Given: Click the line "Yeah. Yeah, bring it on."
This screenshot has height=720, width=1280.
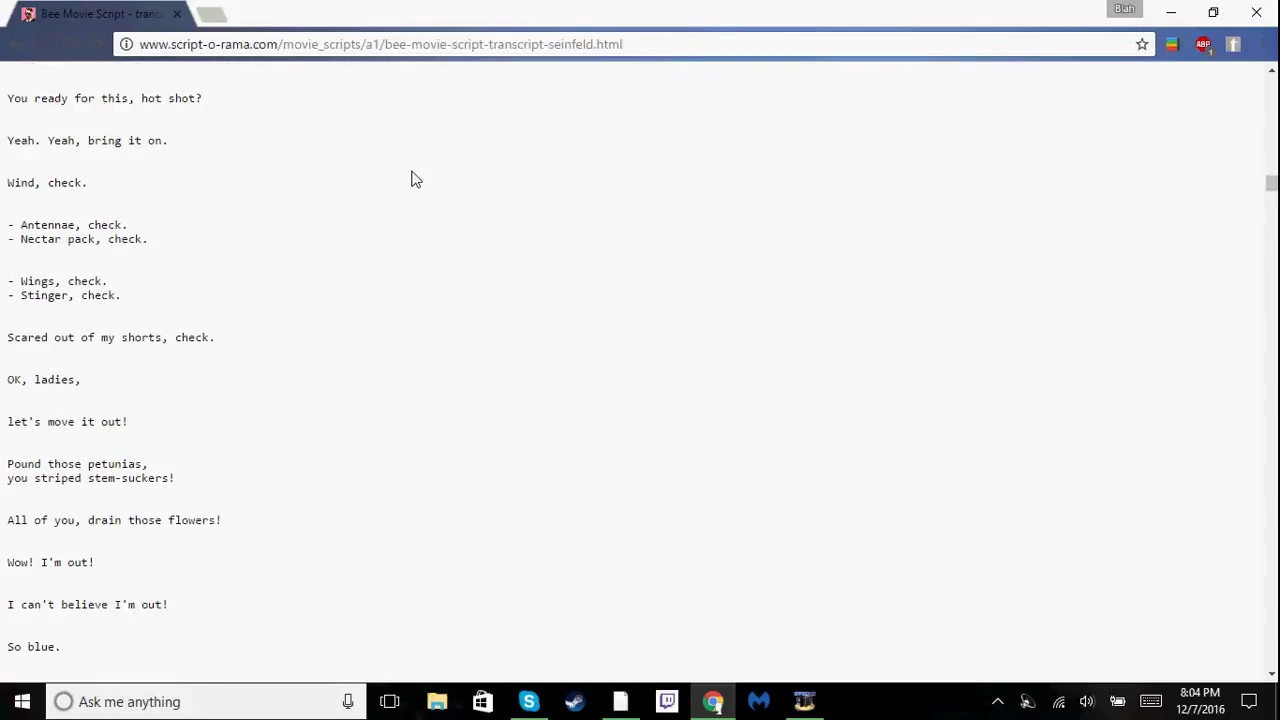Looking at the screenshot, I should tap(87, 140).
